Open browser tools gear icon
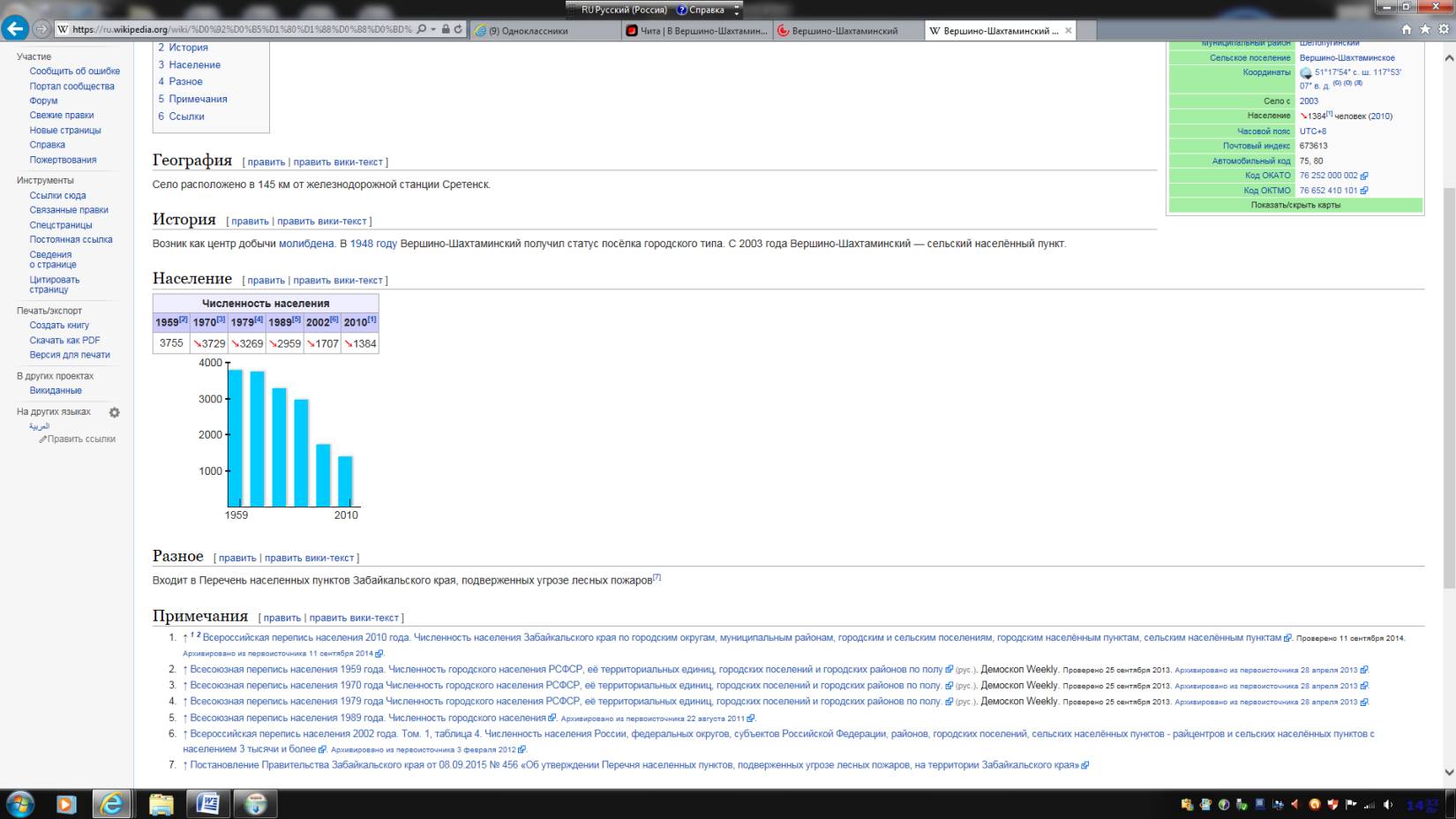 1444,29
